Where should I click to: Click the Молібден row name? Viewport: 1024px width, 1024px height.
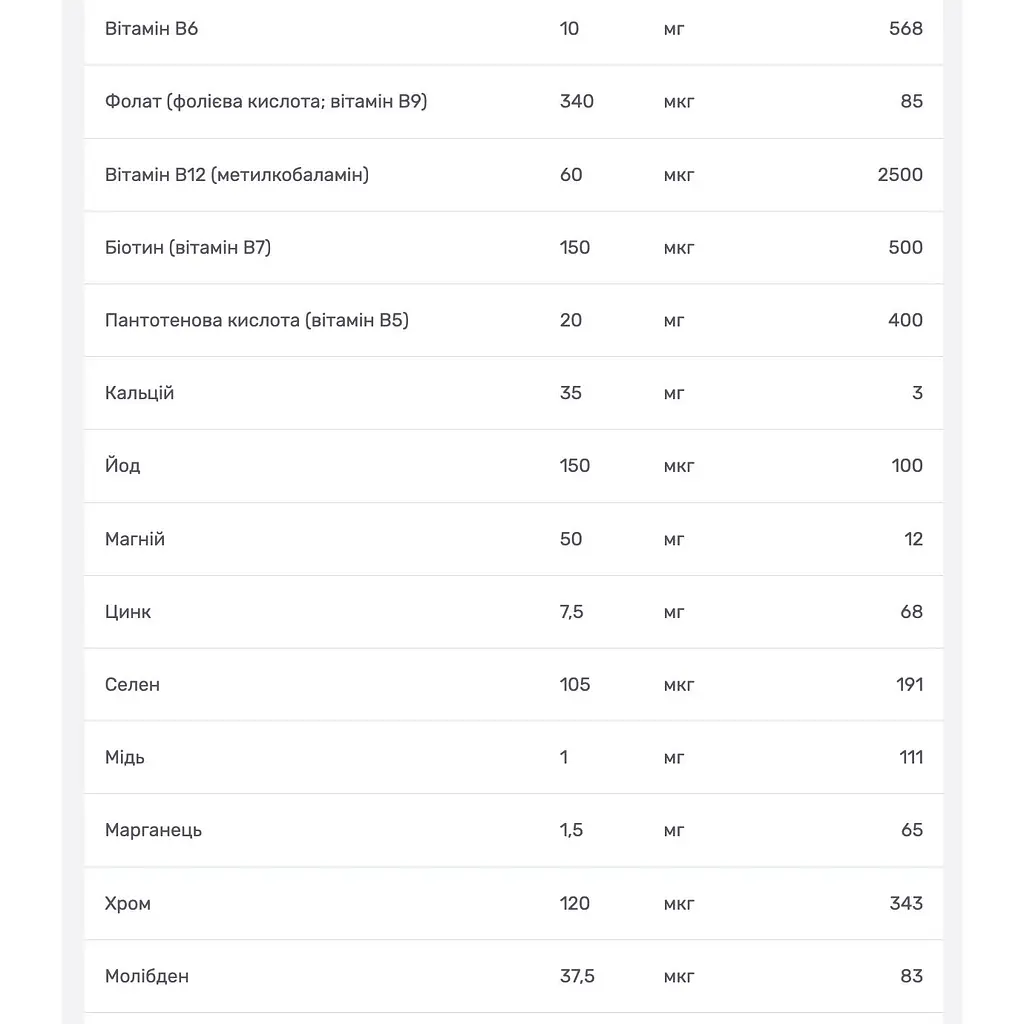[x=147, y=976]
